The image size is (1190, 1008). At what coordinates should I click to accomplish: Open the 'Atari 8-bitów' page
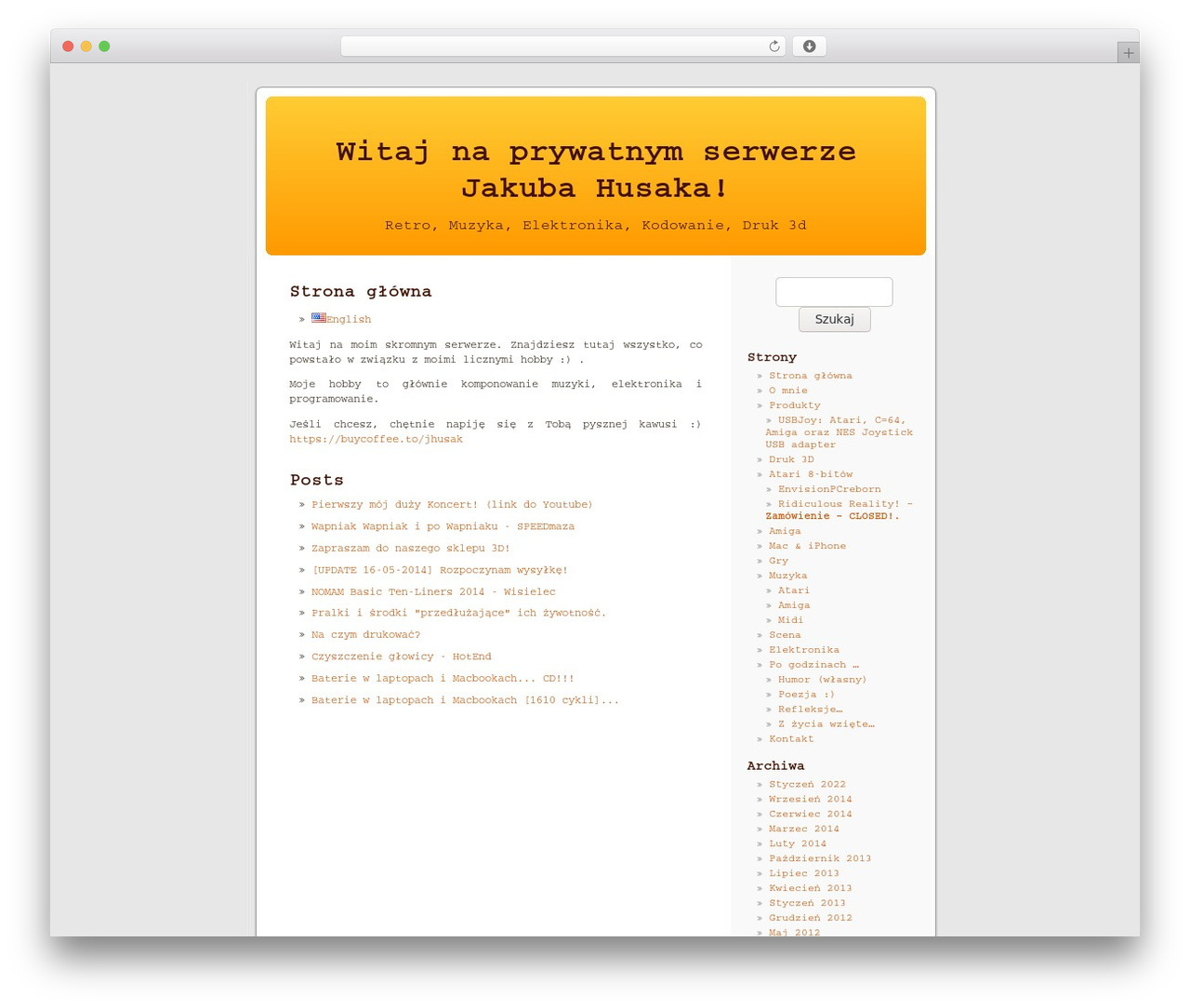pos(811,474)
